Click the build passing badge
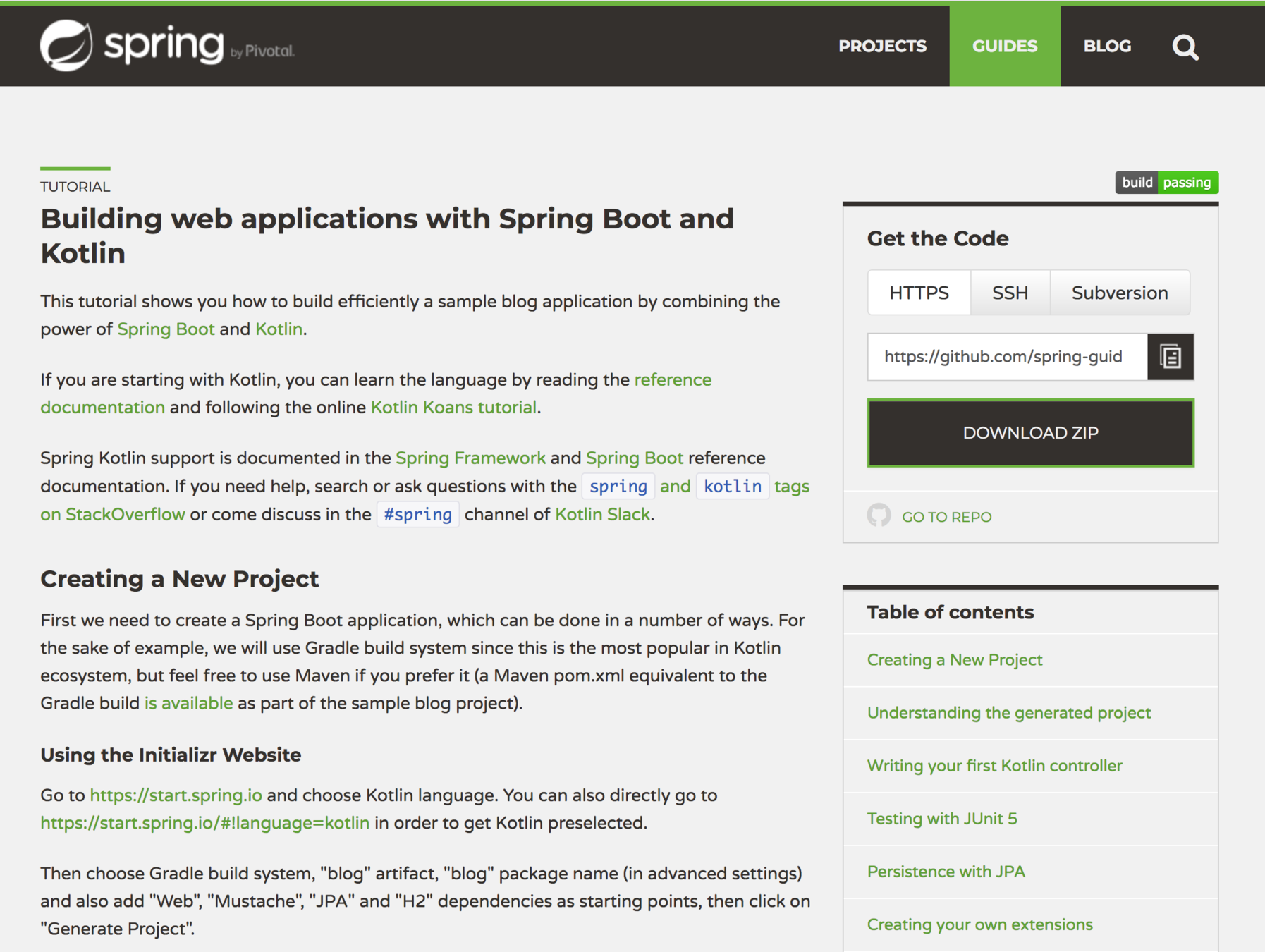 click(1166, 183)
